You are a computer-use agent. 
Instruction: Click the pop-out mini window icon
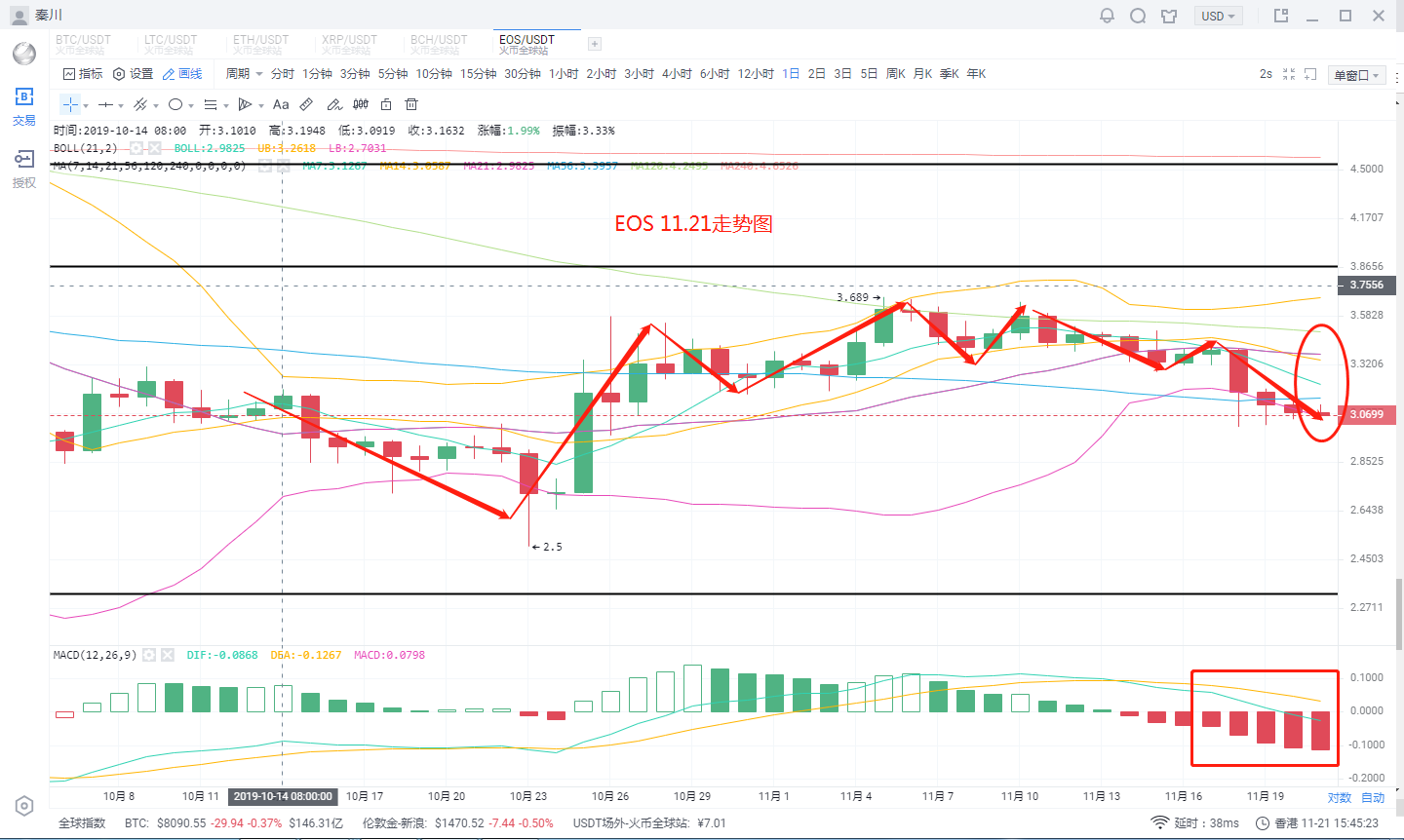[x=1281, y=16]
